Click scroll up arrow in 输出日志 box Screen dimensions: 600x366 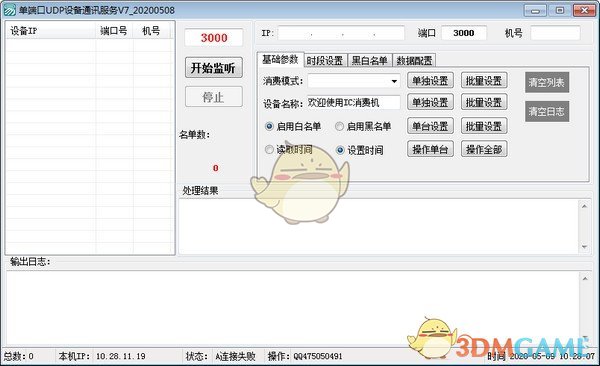click(585, 278)
